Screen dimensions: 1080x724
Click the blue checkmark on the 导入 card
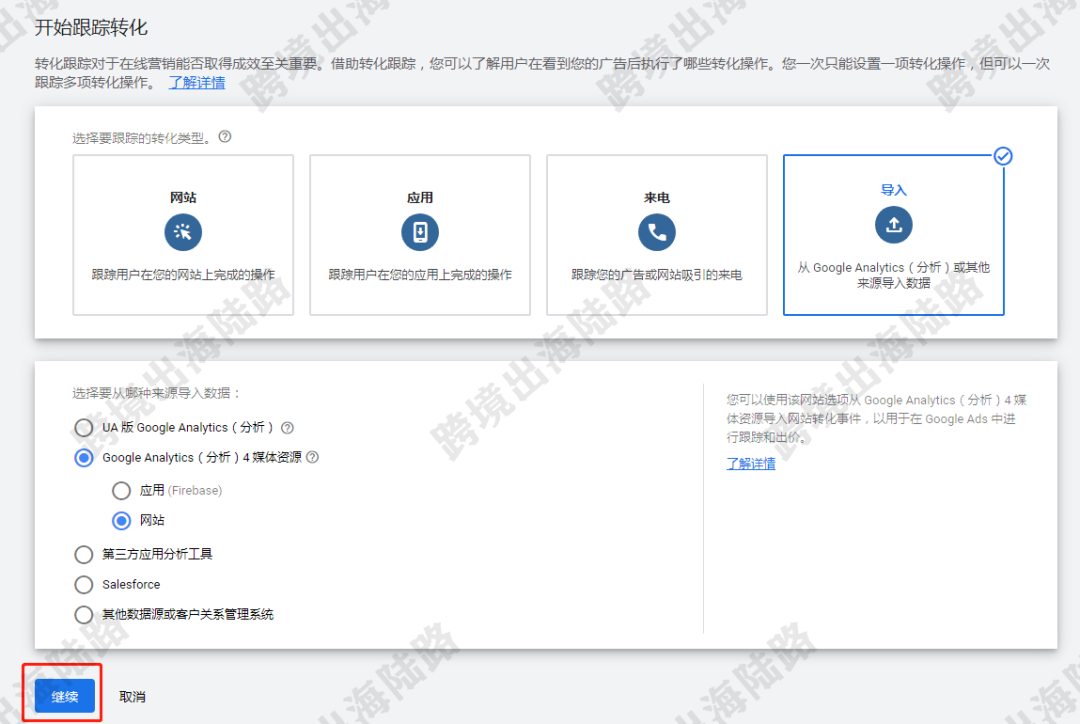coord(1003,156)
